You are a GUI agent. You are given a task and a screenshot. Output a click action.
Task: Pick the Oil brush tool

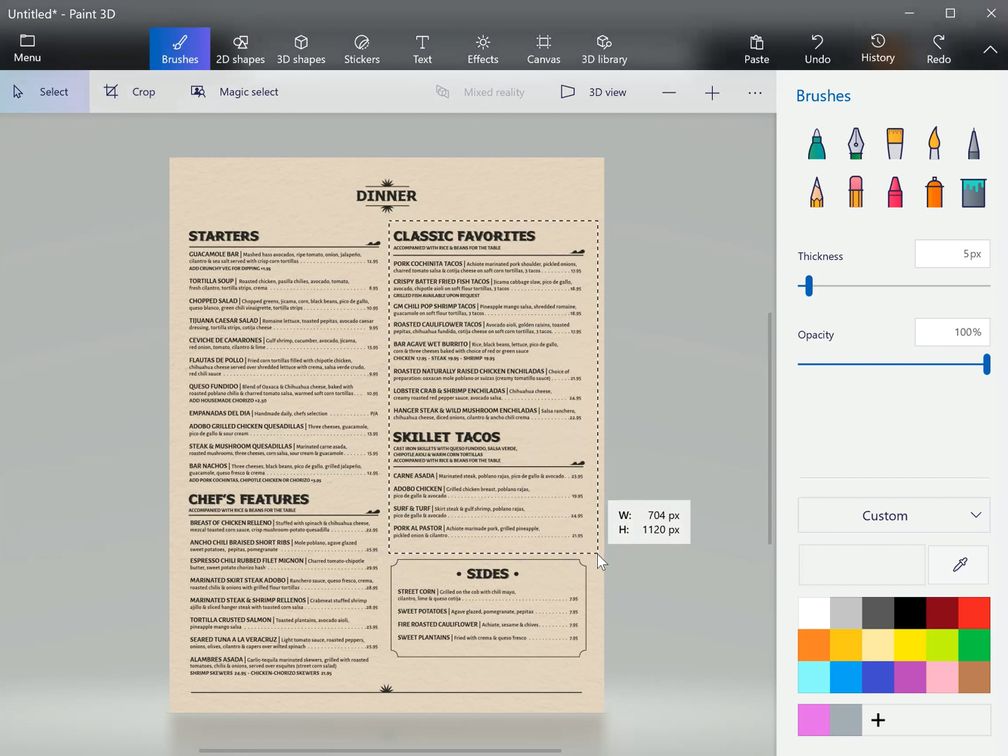(895, 144)
